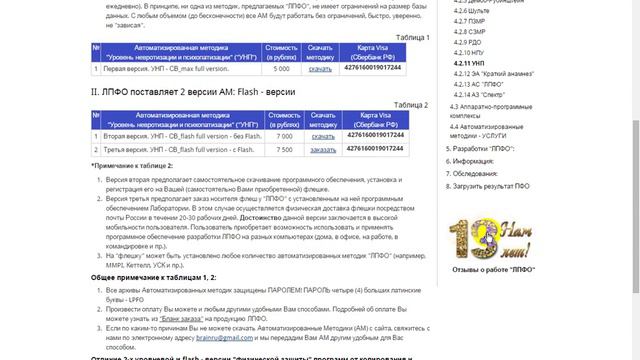The height and width of the screenshot is (360, 640).
Task: Click price cell 7 500 in Table 2
Action: click(x=284, y=150)
